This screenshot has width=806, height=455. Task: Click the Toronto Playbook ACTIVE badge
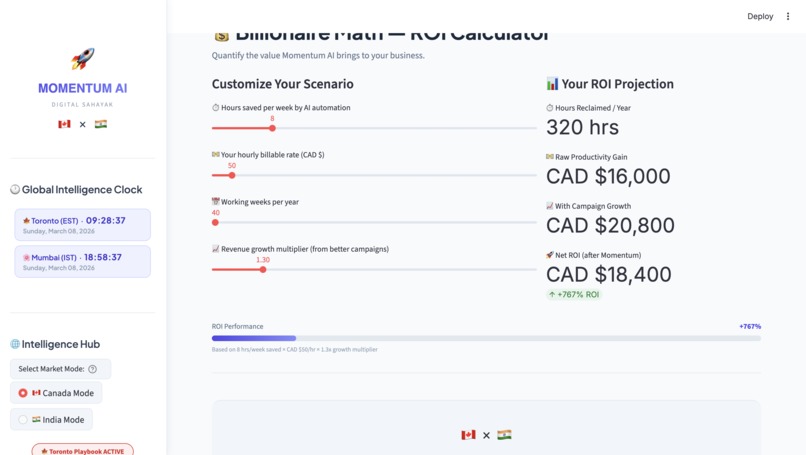82,450
